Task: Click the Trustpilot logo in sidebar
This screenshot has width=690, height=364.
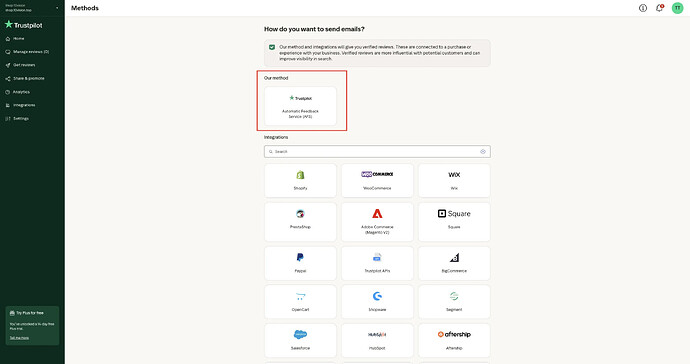Action: pos(24,25)
